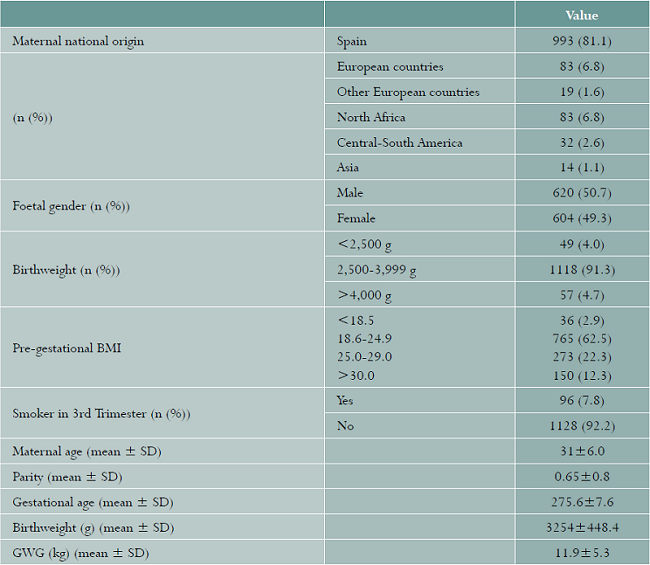Select the North Africa cell
Image resolution: width=650 pixels, height=565 pixels.
371,117
